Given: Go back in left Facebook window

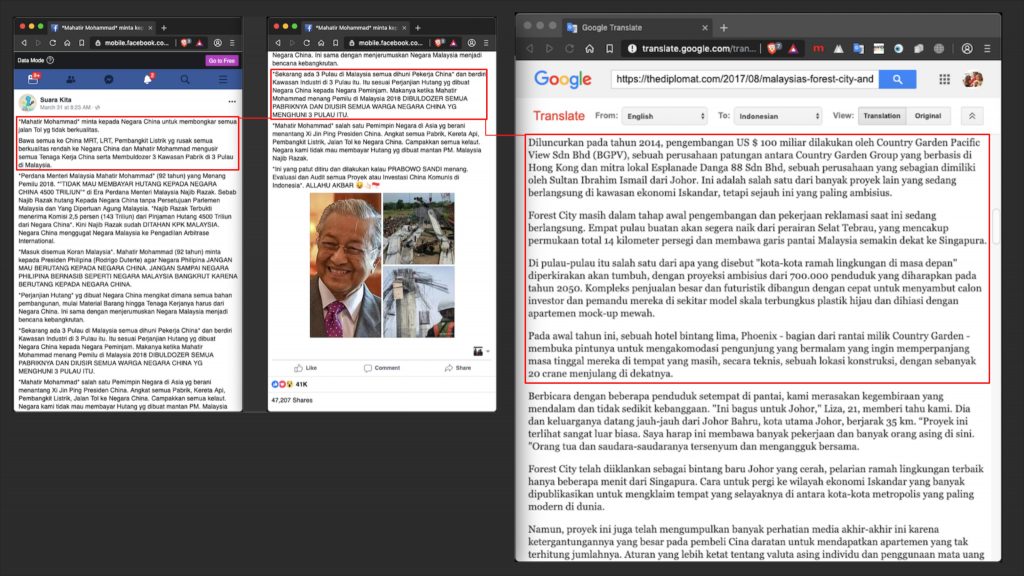Looking at the screenshot, I should pos(24,43).
